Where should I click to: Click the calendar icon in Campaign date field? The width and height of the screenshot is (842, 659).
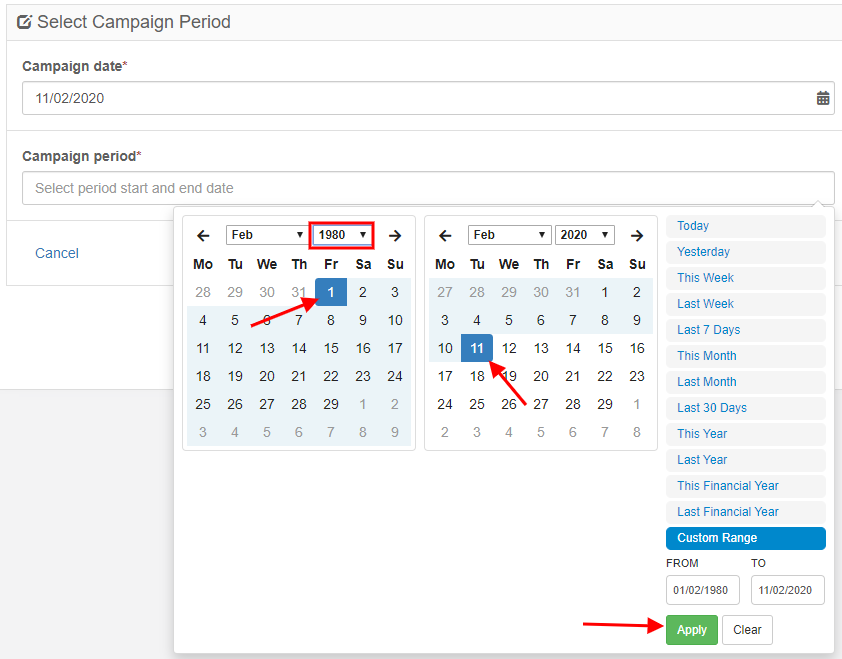(823, 98)
